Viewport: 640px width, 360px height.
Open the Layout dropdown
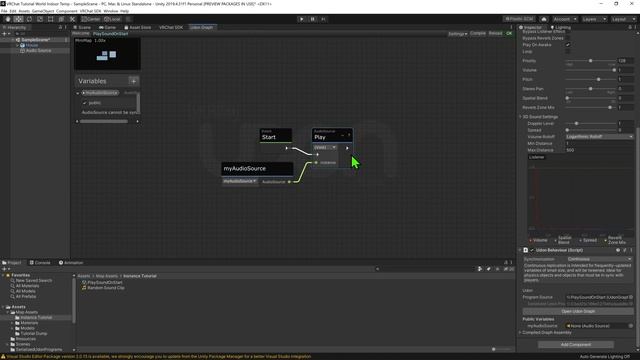(x=623, y=19)
